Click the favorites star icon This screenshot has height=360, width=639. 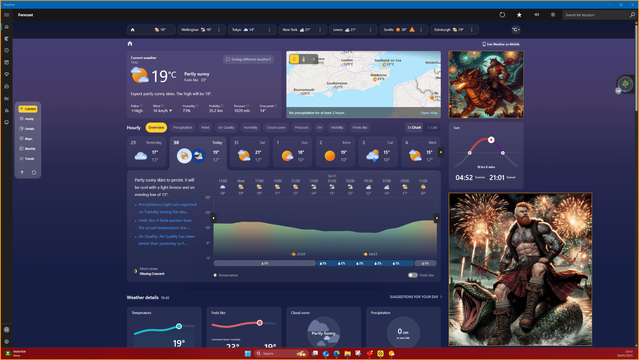coord(519,15)
